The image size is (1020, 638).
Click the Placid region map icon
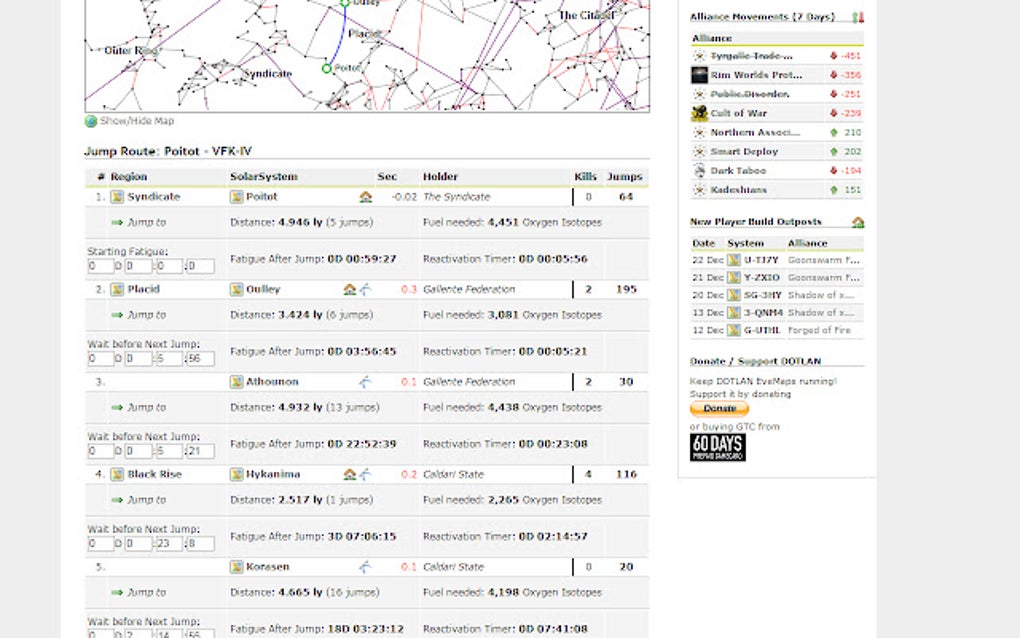pyautogui.click(x=118, y=289)
